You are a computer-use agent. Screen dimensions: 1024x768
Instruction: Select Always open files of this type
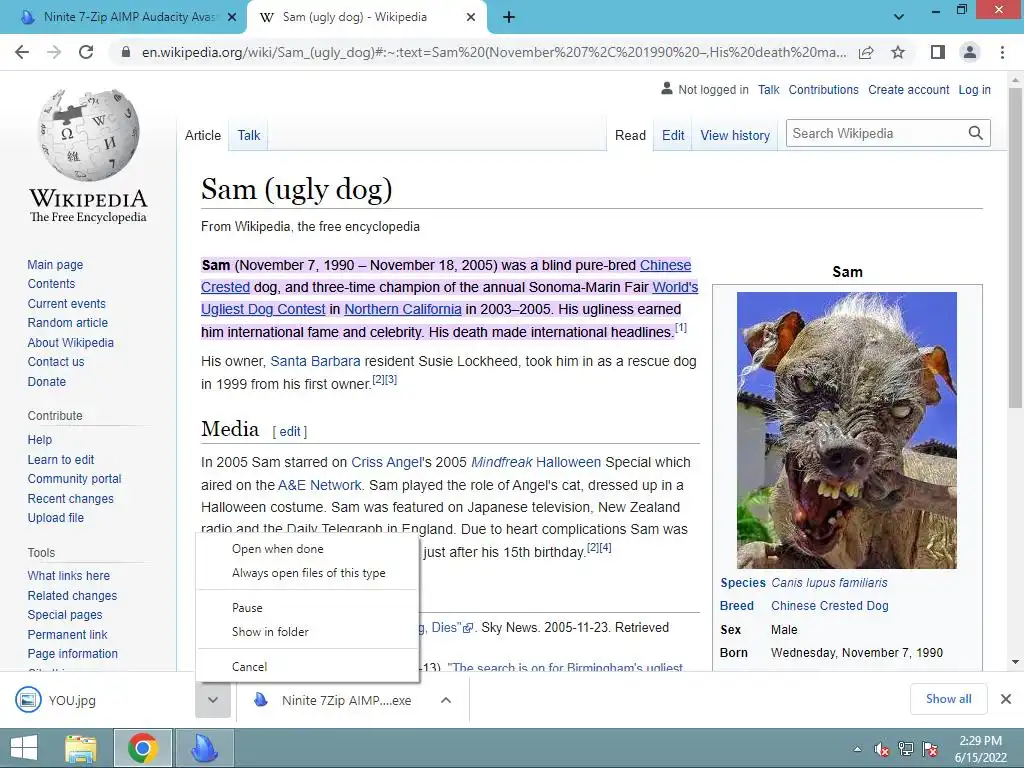(308, 573)
